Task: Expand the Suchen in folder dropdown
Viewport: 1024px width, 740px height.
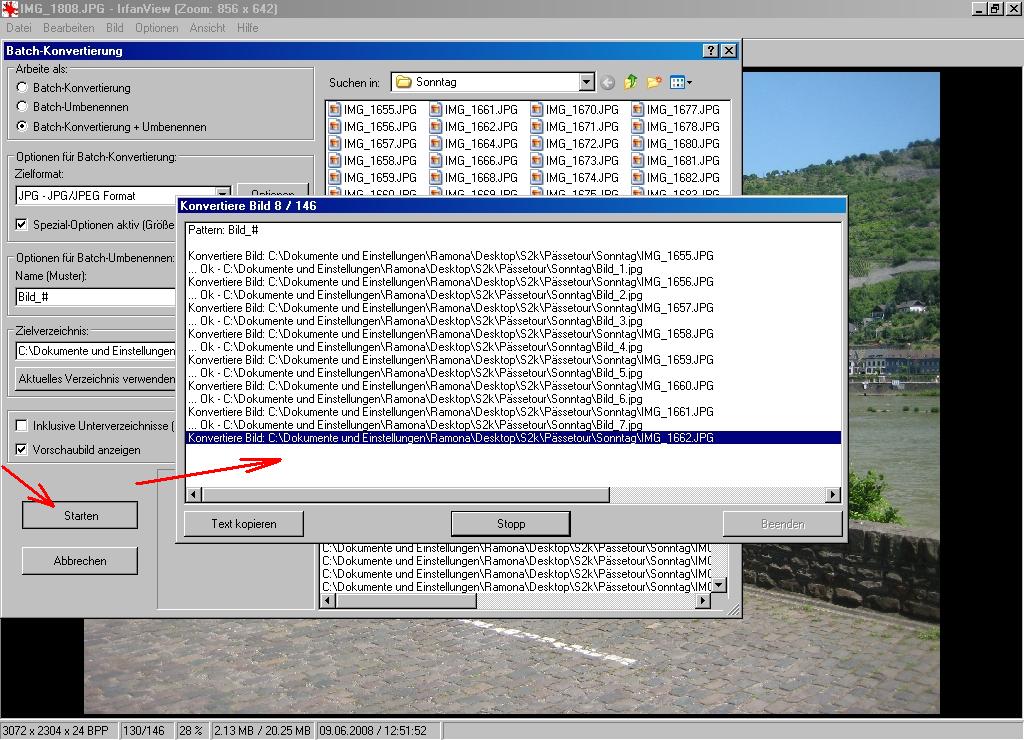Action: 586,82
